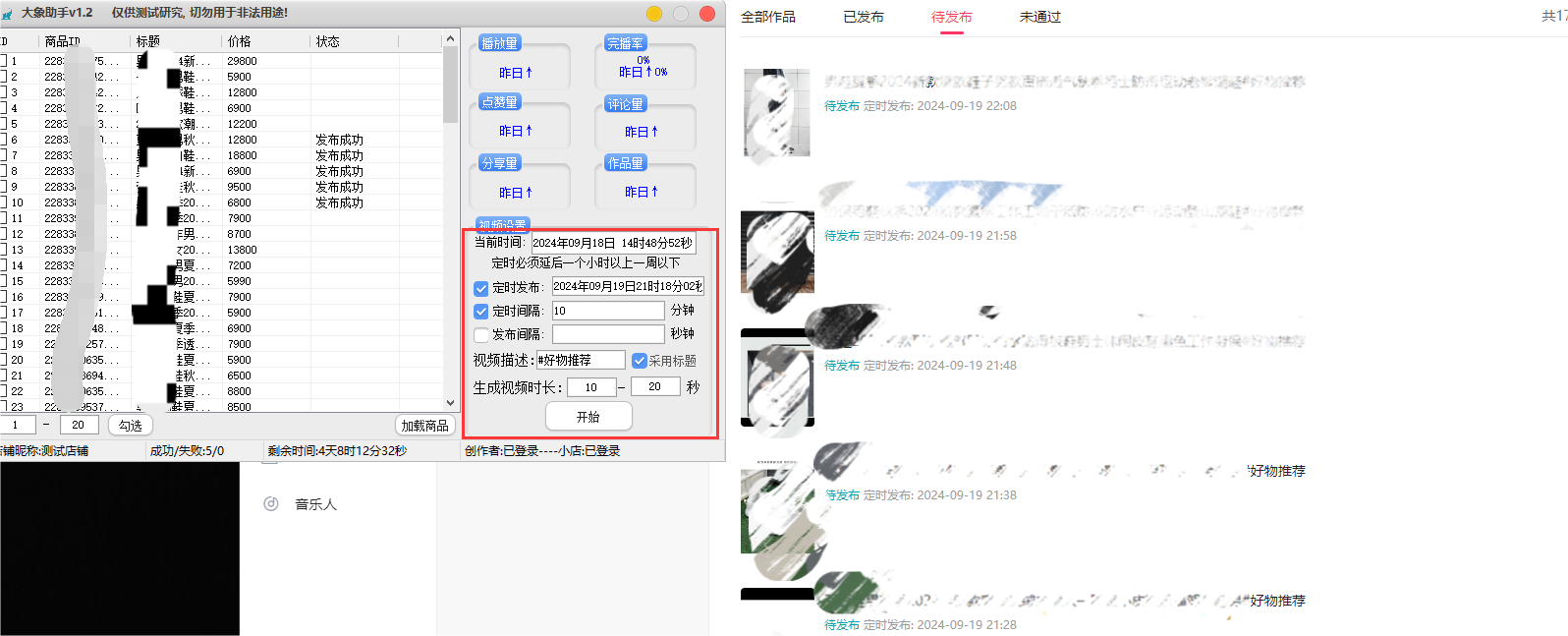Click the product list scroll-down arrow
Image resolution: width=1568 pixels, height=636 pixels.
(451, 402)
